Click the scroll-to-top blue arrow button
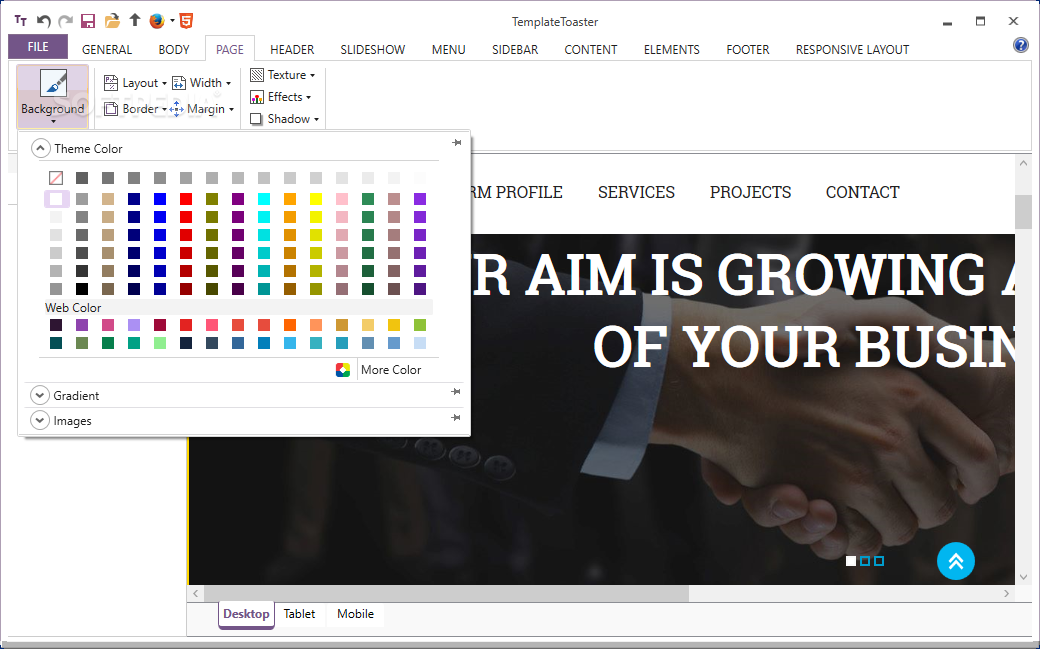The height and width of the screenshot is (649, 1040). (x=956, y=561)
